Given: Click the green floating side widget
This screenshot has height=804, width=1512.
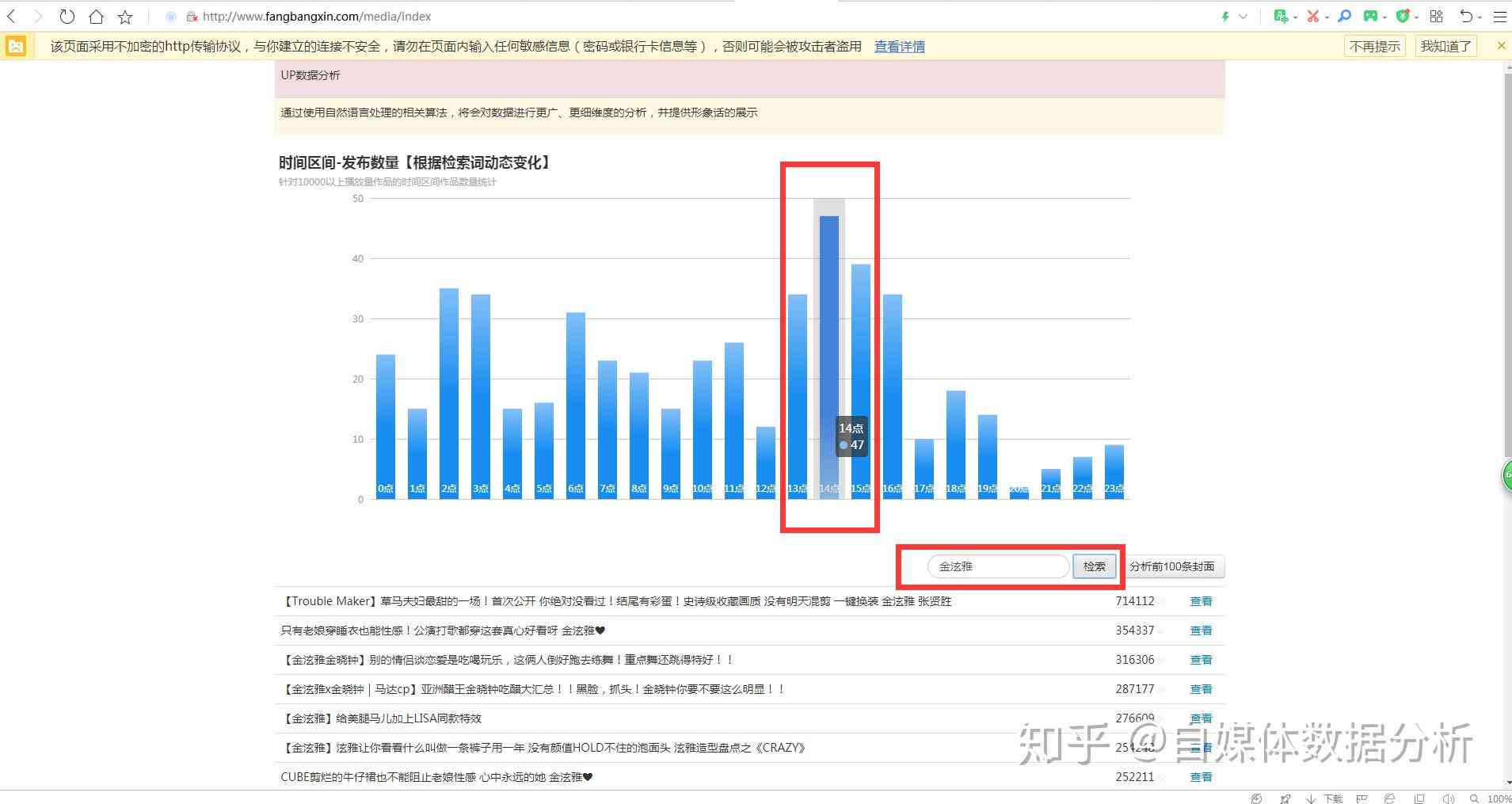Looking at the screenshot, I should 1506,476.
